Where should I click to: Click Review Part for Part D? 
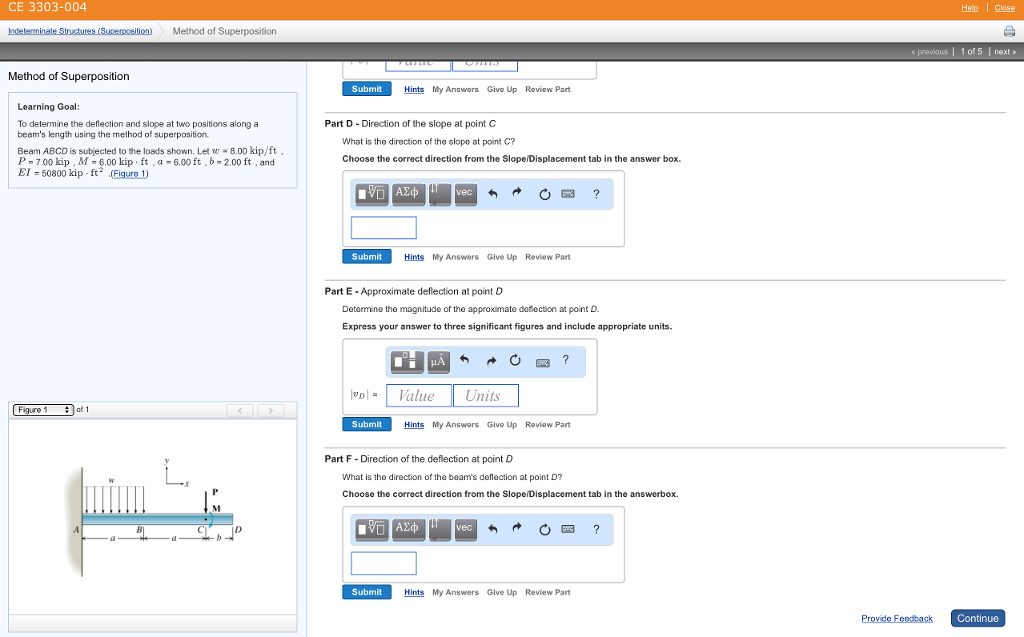point(547,257)
